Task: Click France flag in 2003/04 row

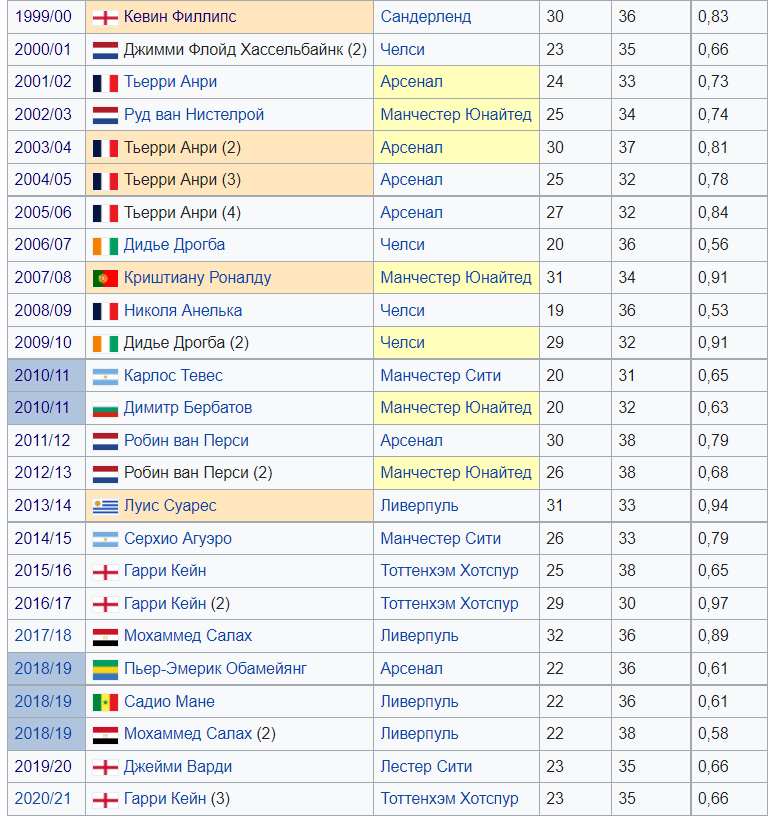Action: 105,149
